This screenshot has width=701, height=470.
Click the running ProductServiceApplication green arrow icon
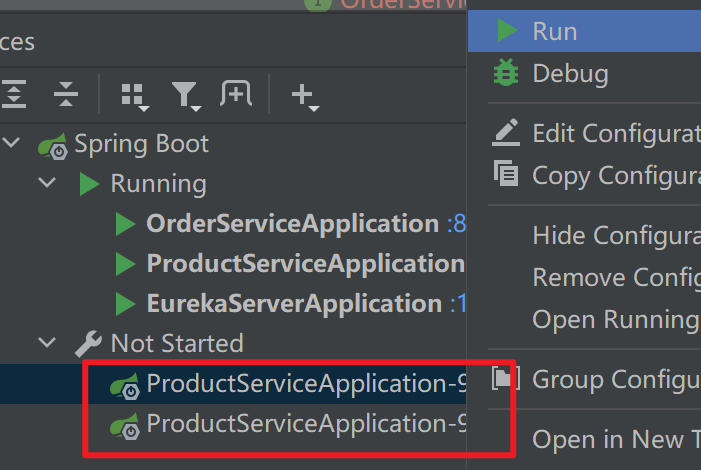(x=125, y=264)
